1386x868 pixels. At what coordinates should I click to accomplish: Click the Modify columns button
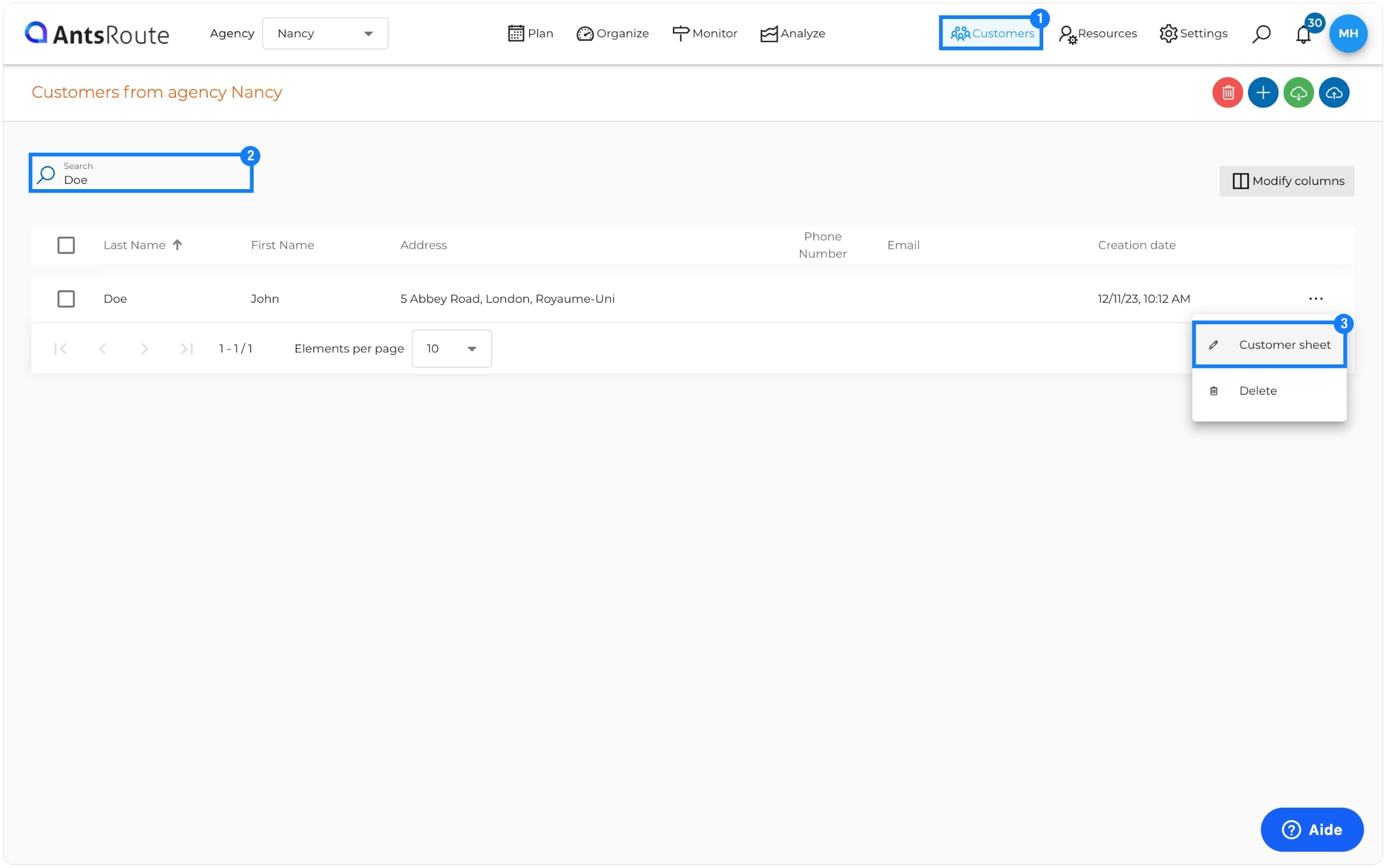[1286, 180]
